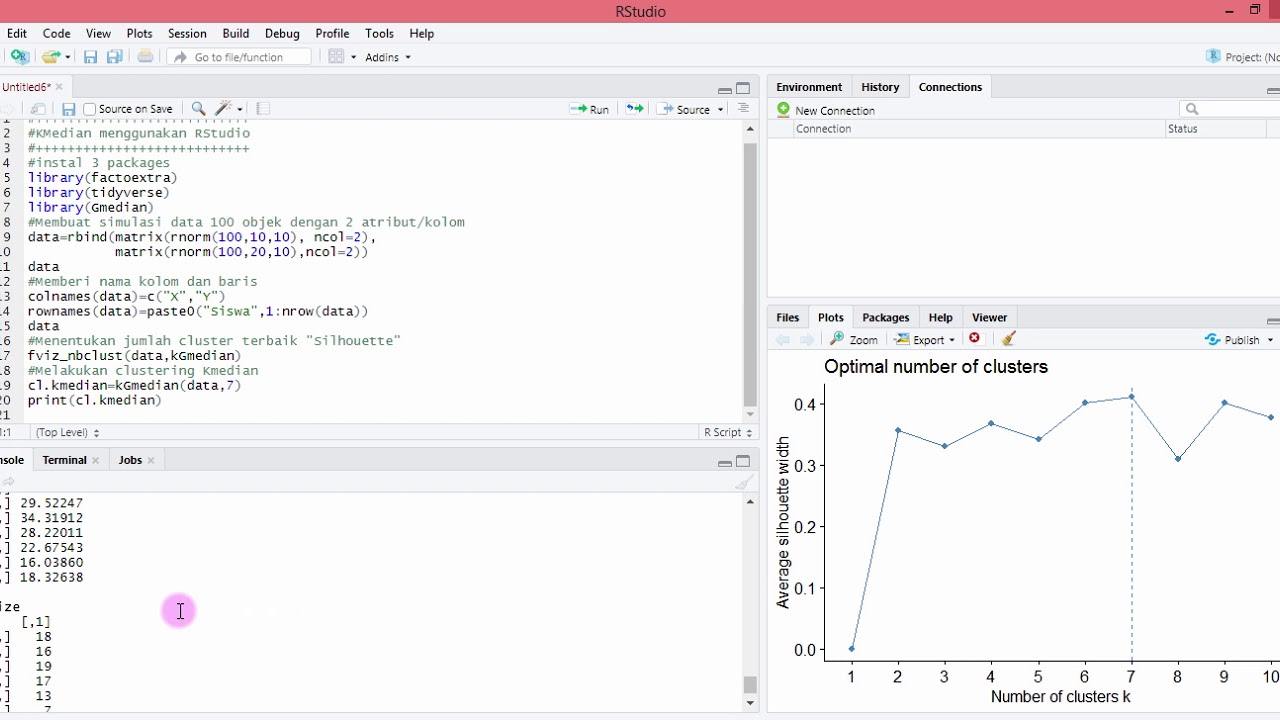
Task: Switch to the Files tab
Action: tap(788, 317)
